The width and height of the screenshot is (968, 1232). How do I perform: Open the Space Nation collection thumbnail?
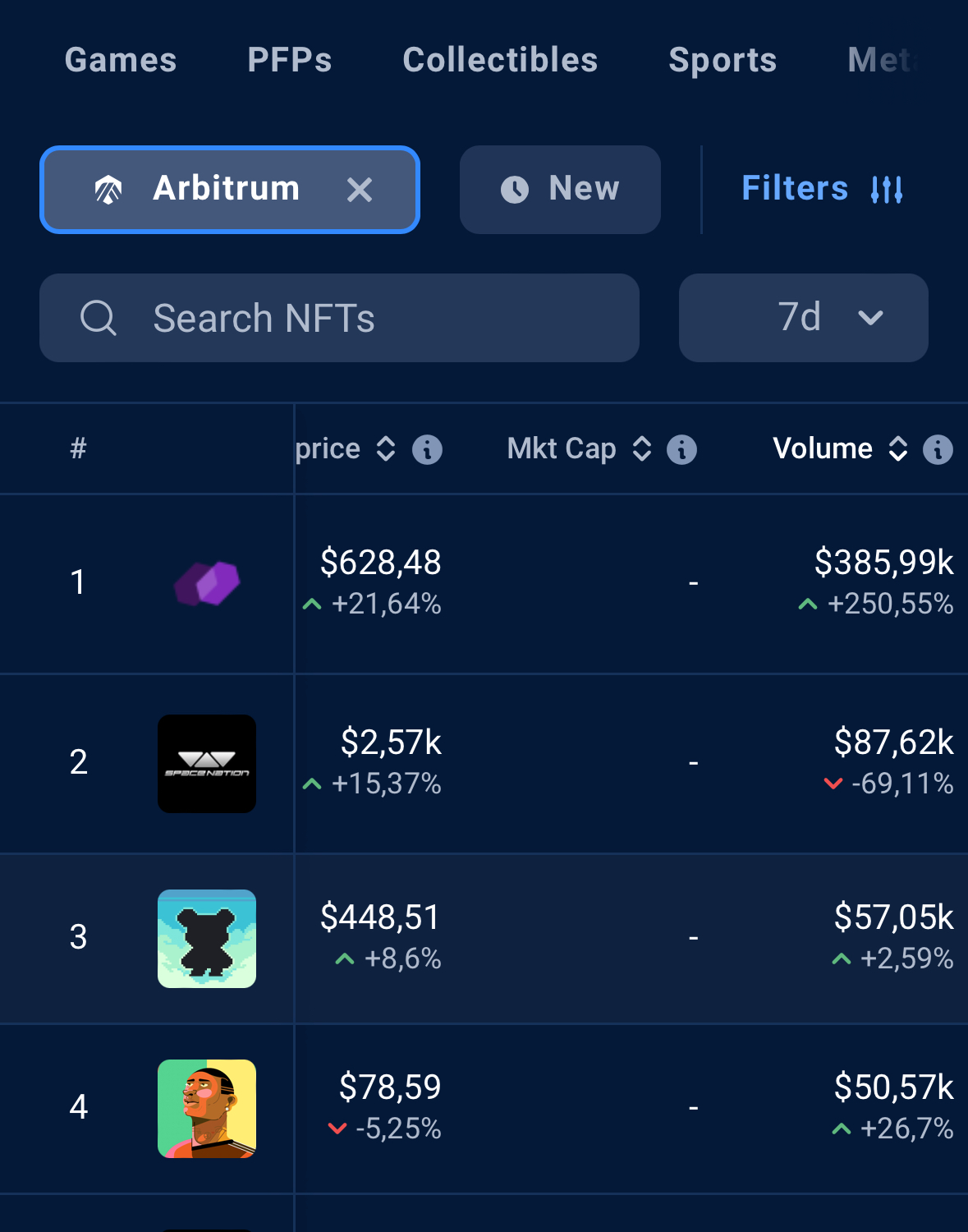point(207,764)
